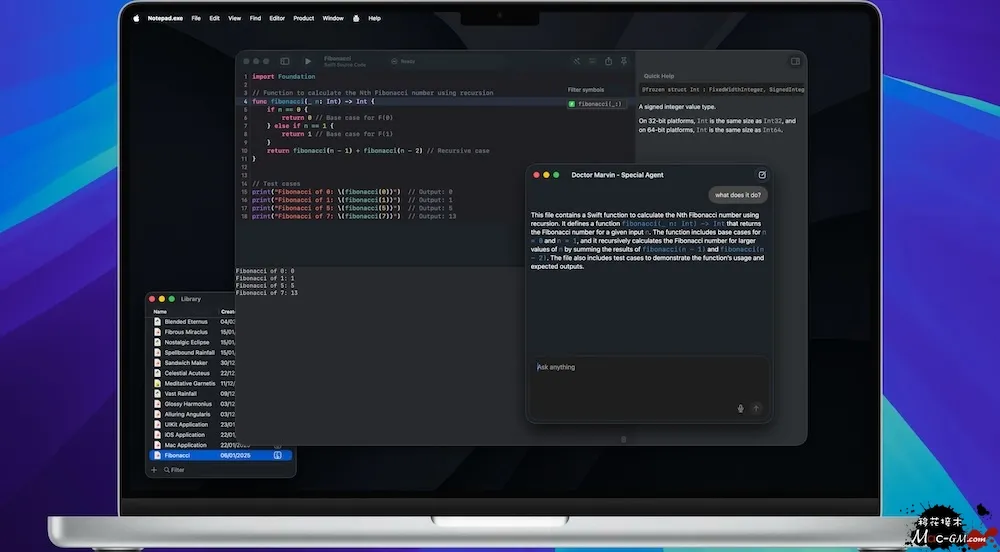The image size is (1000, 552).
Task: Open the Find menu
Action: (x=255, y=18)
